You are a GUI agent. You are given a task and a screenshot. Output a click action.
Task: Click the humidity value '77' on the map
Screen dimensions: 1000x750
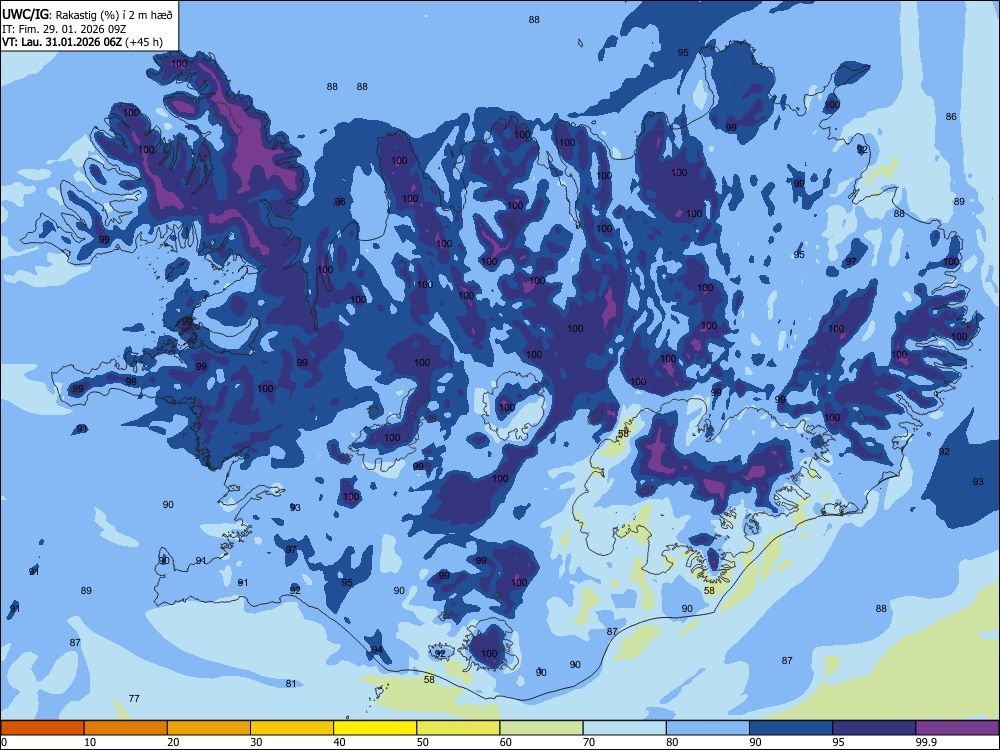tap(134, 698)
